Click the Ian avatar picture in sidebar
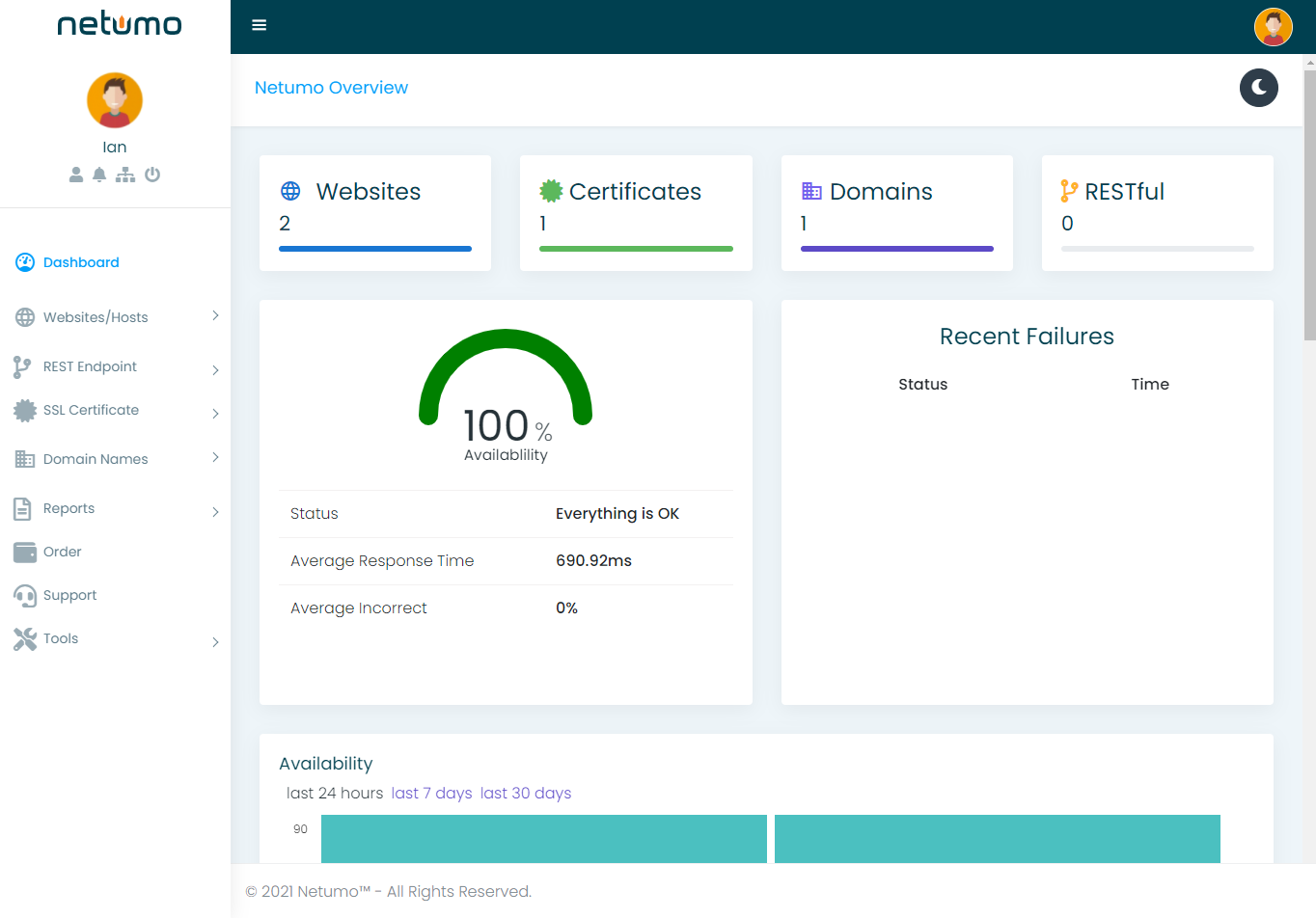Viewport: 1316px width, 918px height. point(115,100)
